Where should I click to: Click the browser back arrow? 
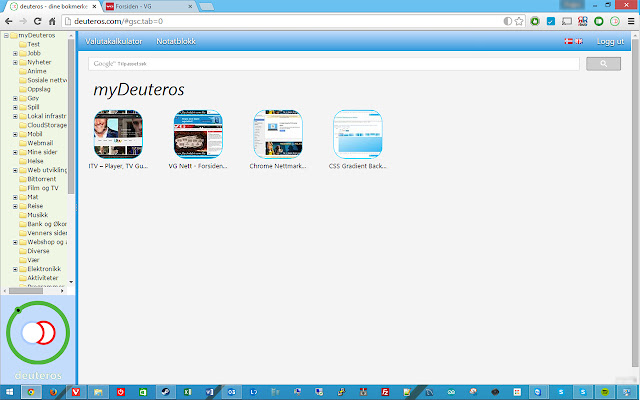(x=9, y=21)
